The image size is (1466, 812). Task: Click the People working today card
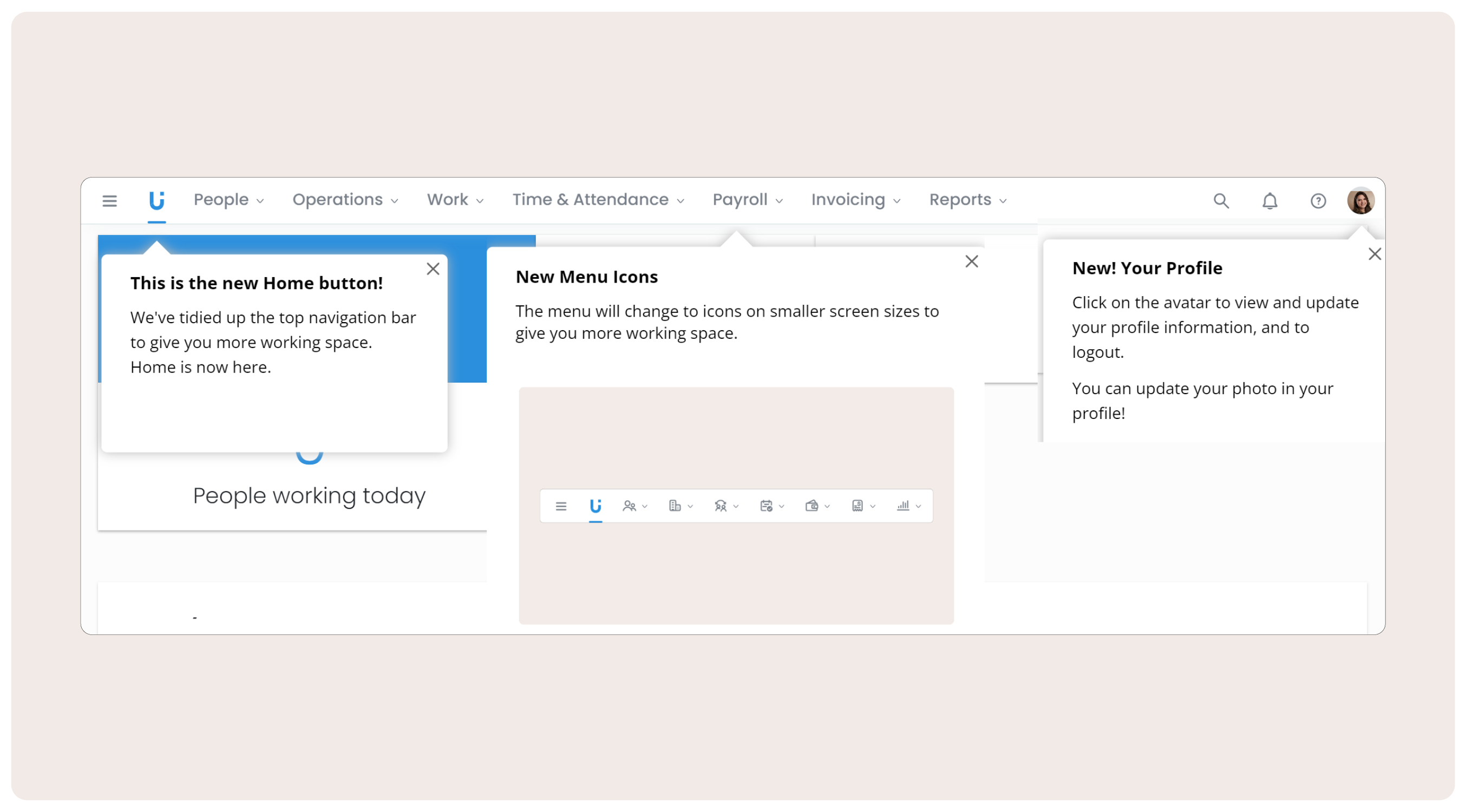point(309,496)
